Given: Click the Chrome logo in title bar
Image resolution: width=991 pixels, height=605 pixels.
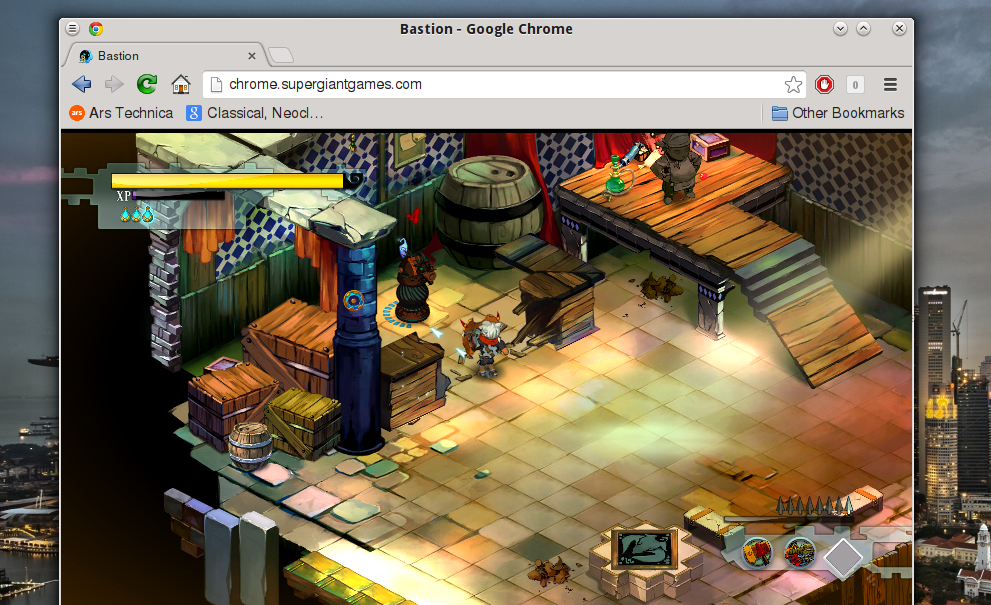Looking at the screenshot, I should pos(96,28).
